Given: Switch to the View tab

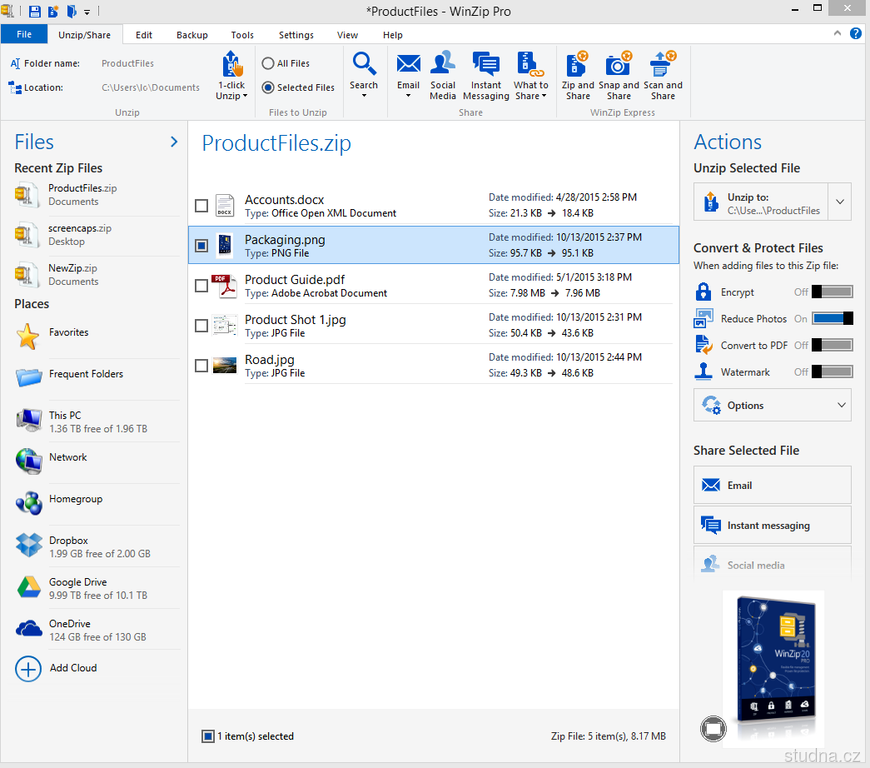Looking at the screenshot, I should [x=347, y=35].
